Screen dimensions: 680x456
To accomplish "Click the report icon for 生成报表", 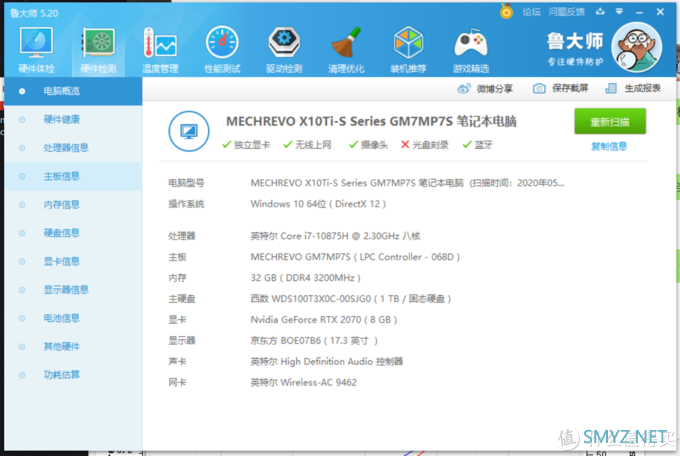I will tap(611, 88).
